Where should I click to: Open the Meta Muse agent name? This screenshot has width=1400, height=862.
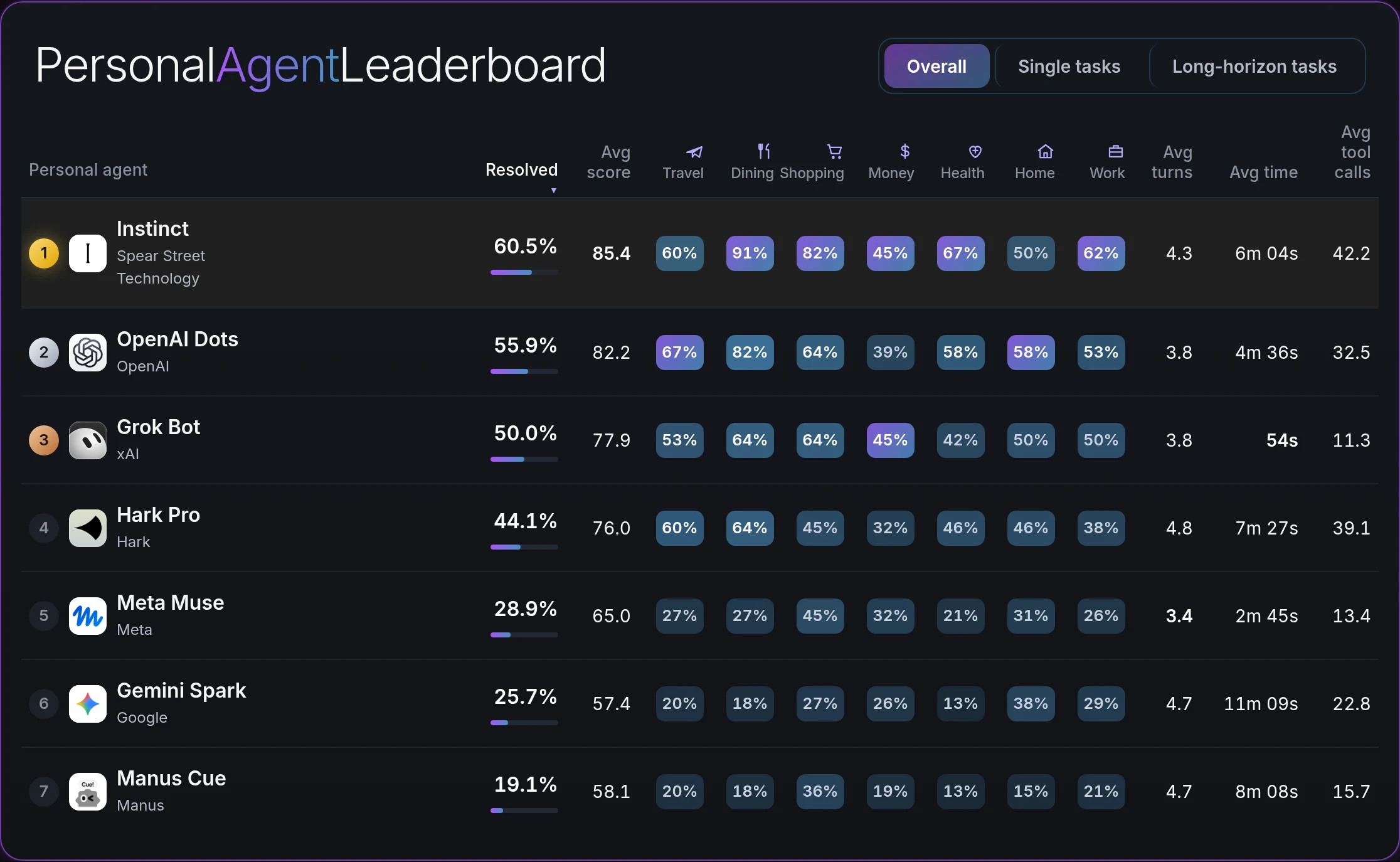pyautogui.click(x=170, y=603)
